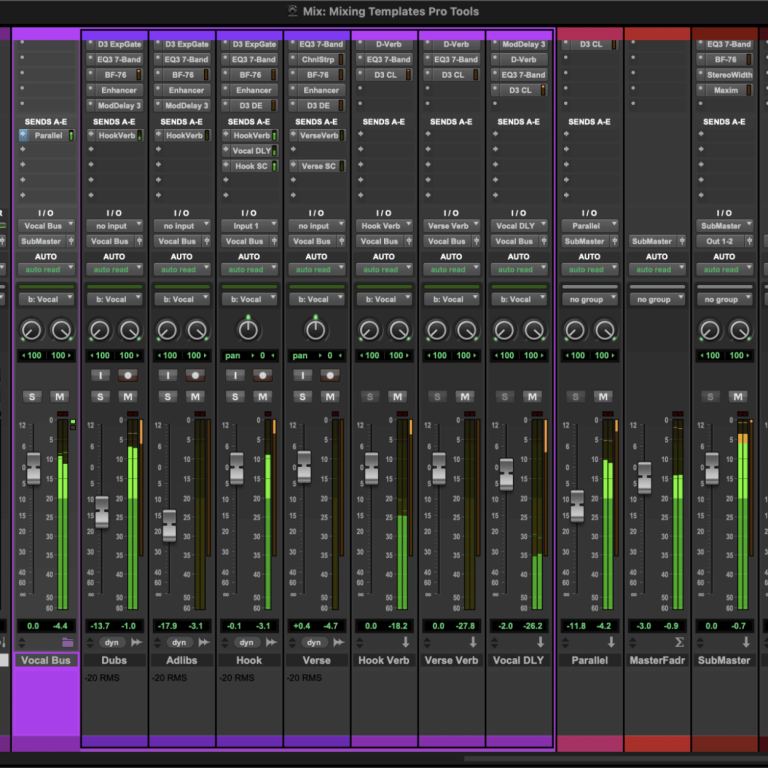Mute the Hook Verb track
This screenshot has width=768, height=768.
tap(397, 397)
